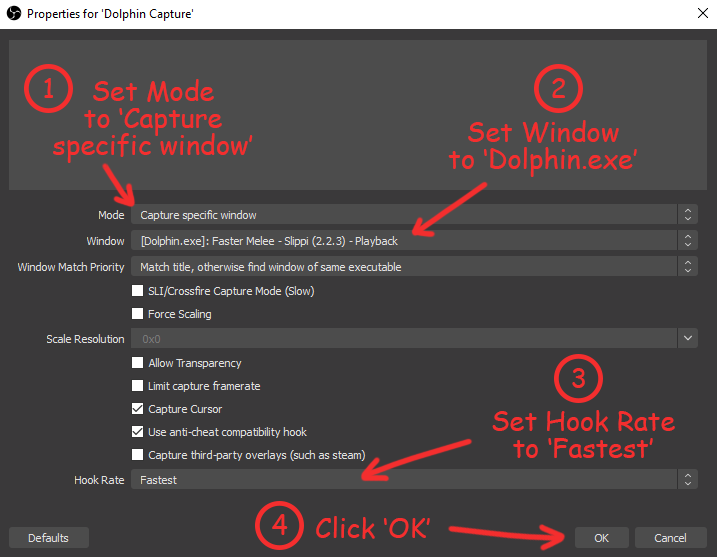Viewport: 717px width, 557px height.
Task: Enable Capture third-party overlays checkbox
Action: [137, 455]
